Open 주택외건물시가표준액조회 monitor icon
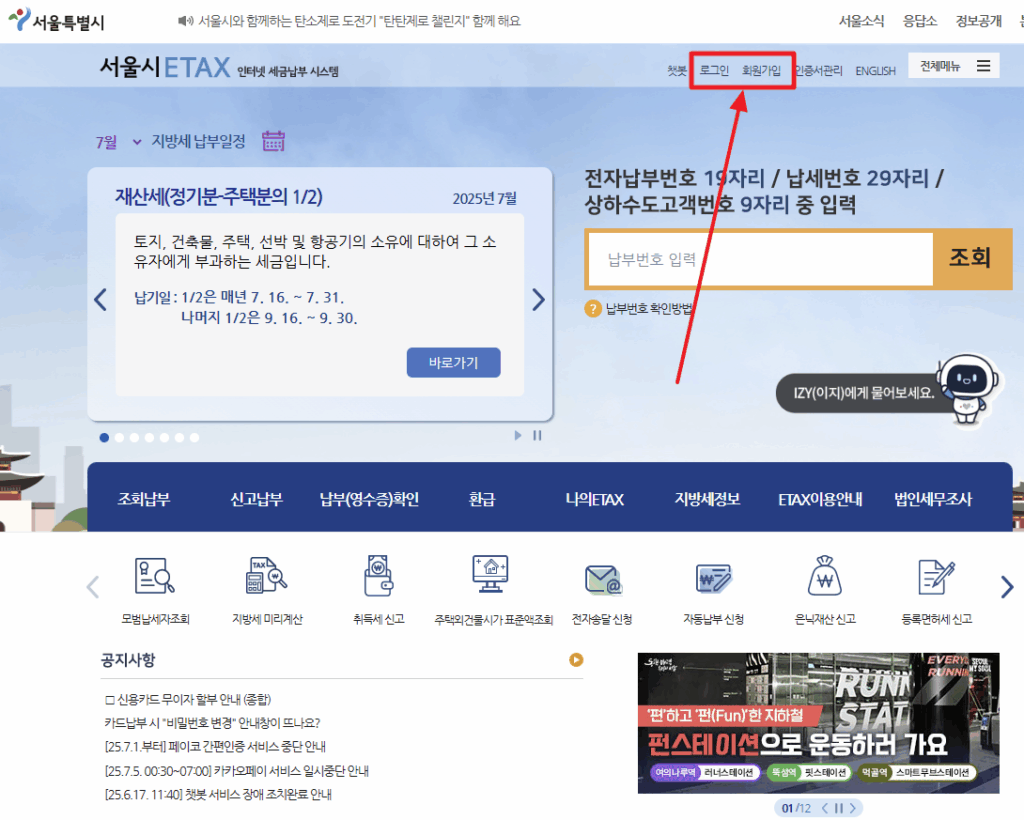This screenshot has height=820, width=1024. [490, 575]
